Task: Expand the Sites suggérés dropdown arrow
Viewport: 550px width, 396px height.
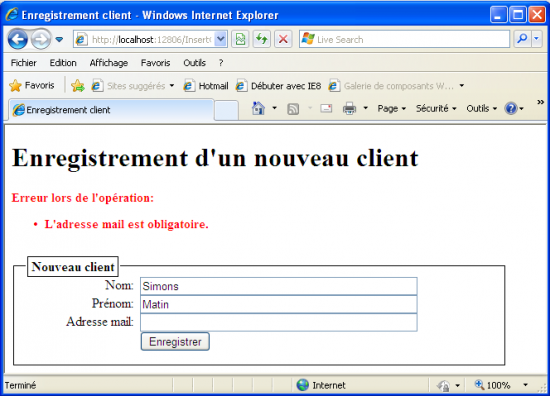Action: 172,86
